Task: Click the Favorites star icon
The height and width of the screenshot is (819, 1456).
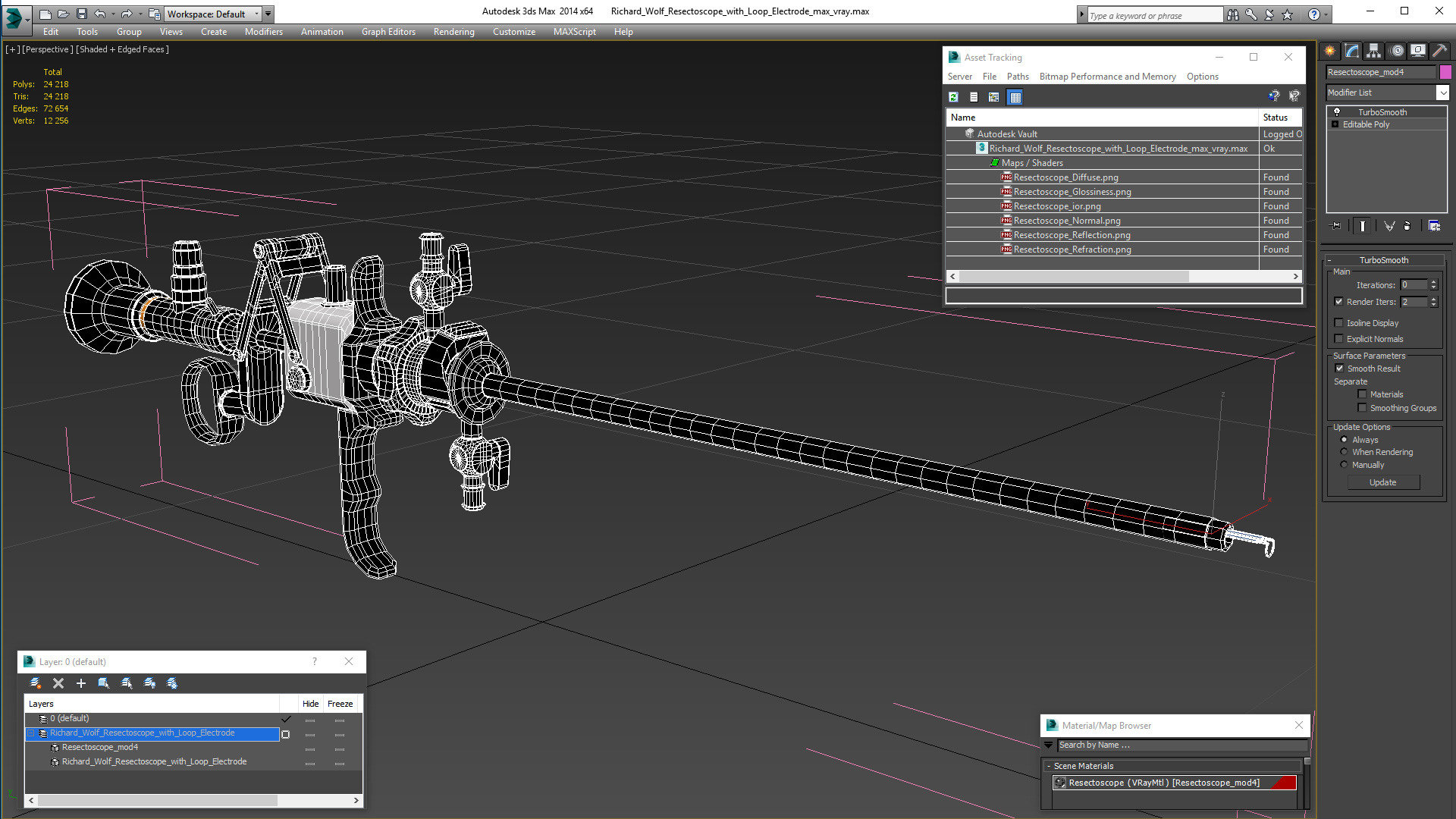Action: coord(1288,14)
